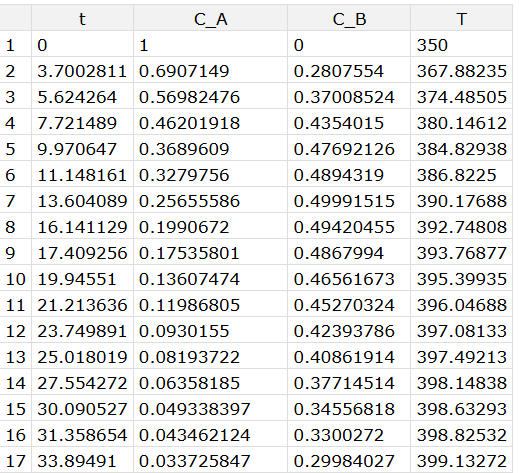Select the C_B column header
This screenshot has height=473, width=519.
tap(349, 18)
